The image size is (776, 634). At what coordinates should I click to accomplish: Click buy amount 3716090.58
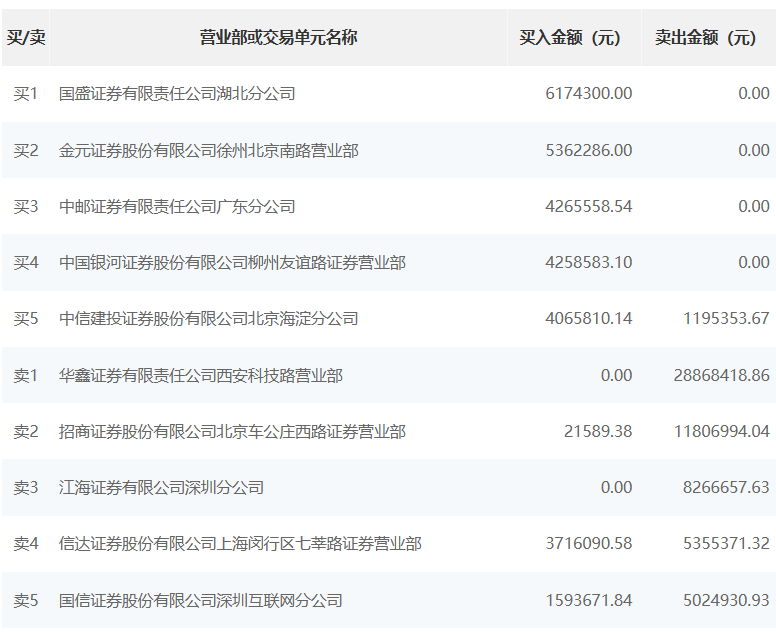pyautogui.click(x=588, y=543)
